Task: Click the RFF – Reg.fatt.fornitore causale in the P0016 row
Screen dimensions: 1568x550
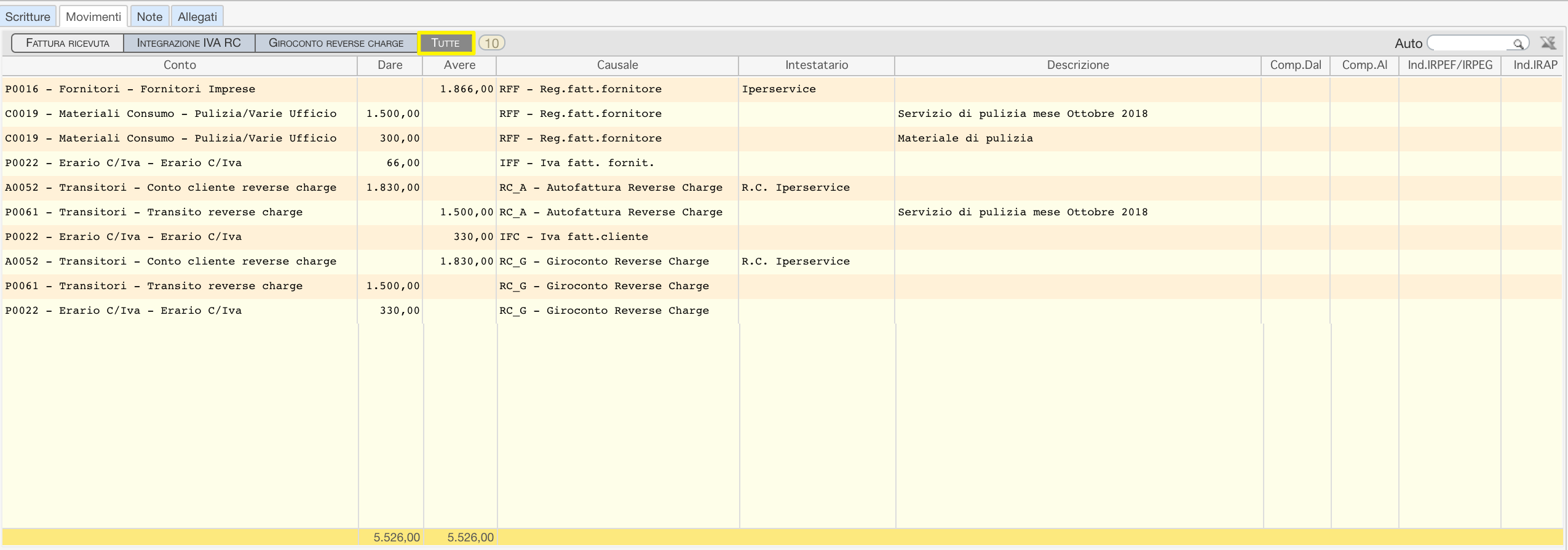Action: tap(580, 89)
